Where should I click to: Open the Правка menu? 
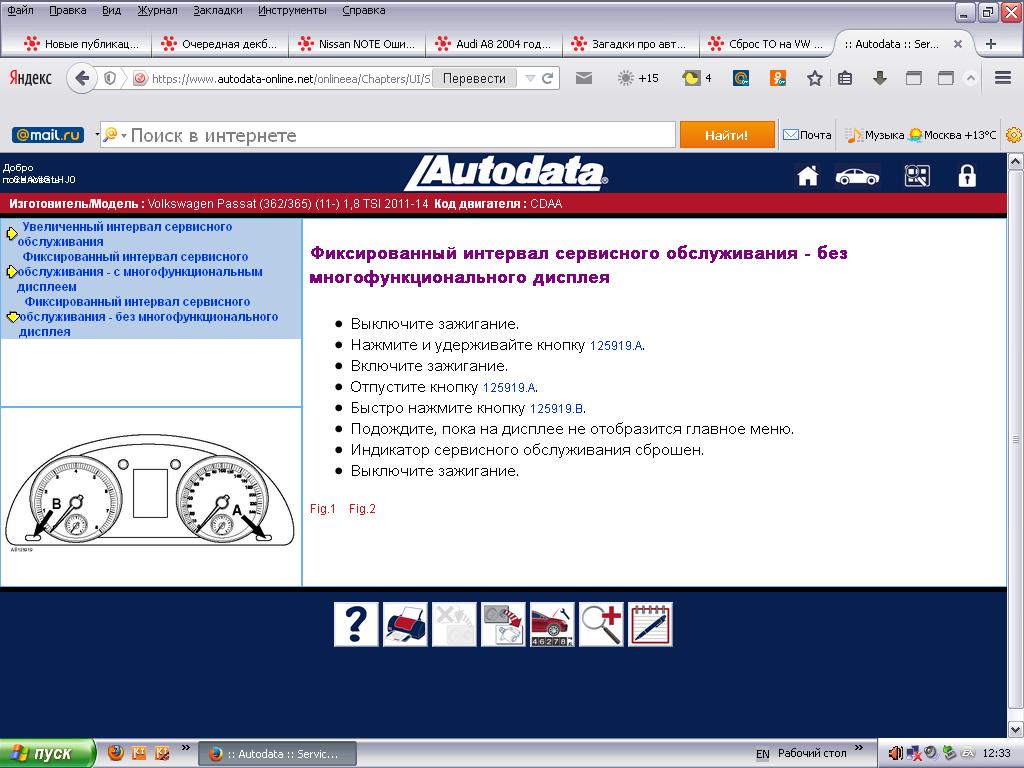point(67,10)
